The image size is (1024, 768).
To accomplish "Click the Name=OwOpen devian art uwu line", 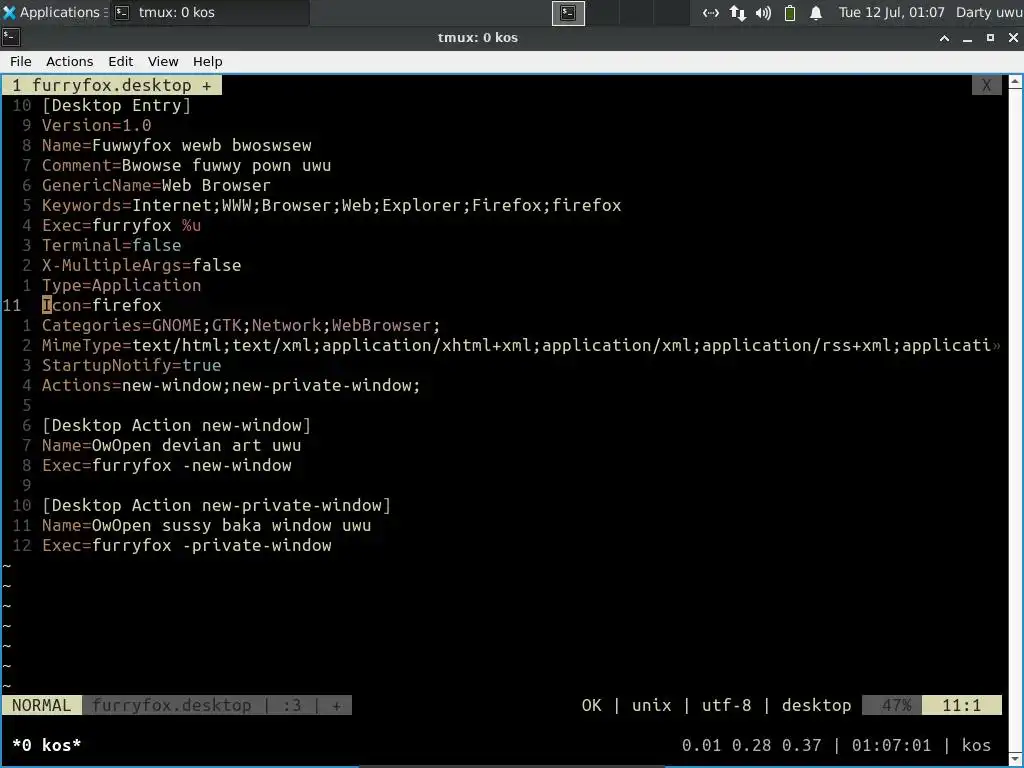I will (172, 445).
